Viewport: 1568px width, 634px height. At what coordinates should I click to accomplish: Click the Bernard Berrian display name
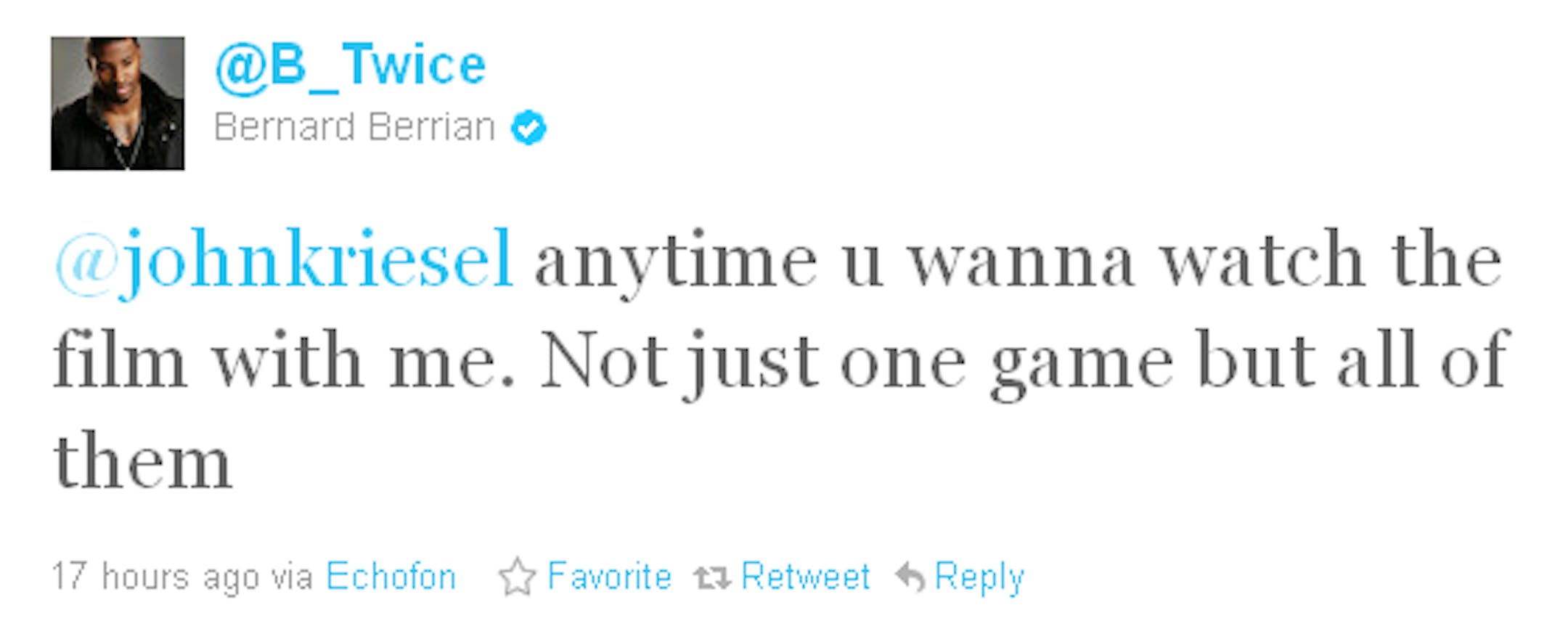tap(354, 127)
